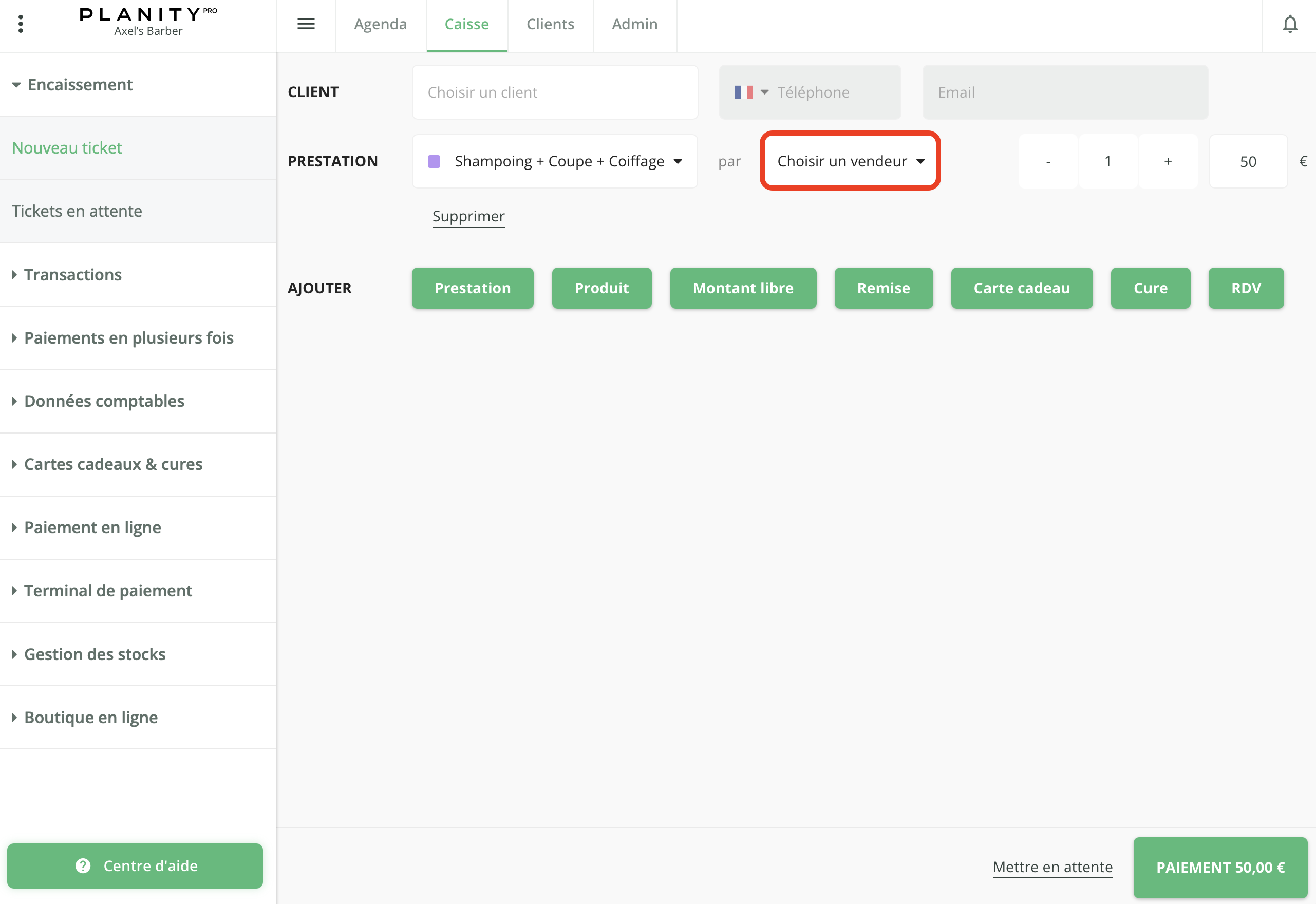Switch to the Clients tab
This screenshot has height=904, width=1316.
[x=550, y=24]
